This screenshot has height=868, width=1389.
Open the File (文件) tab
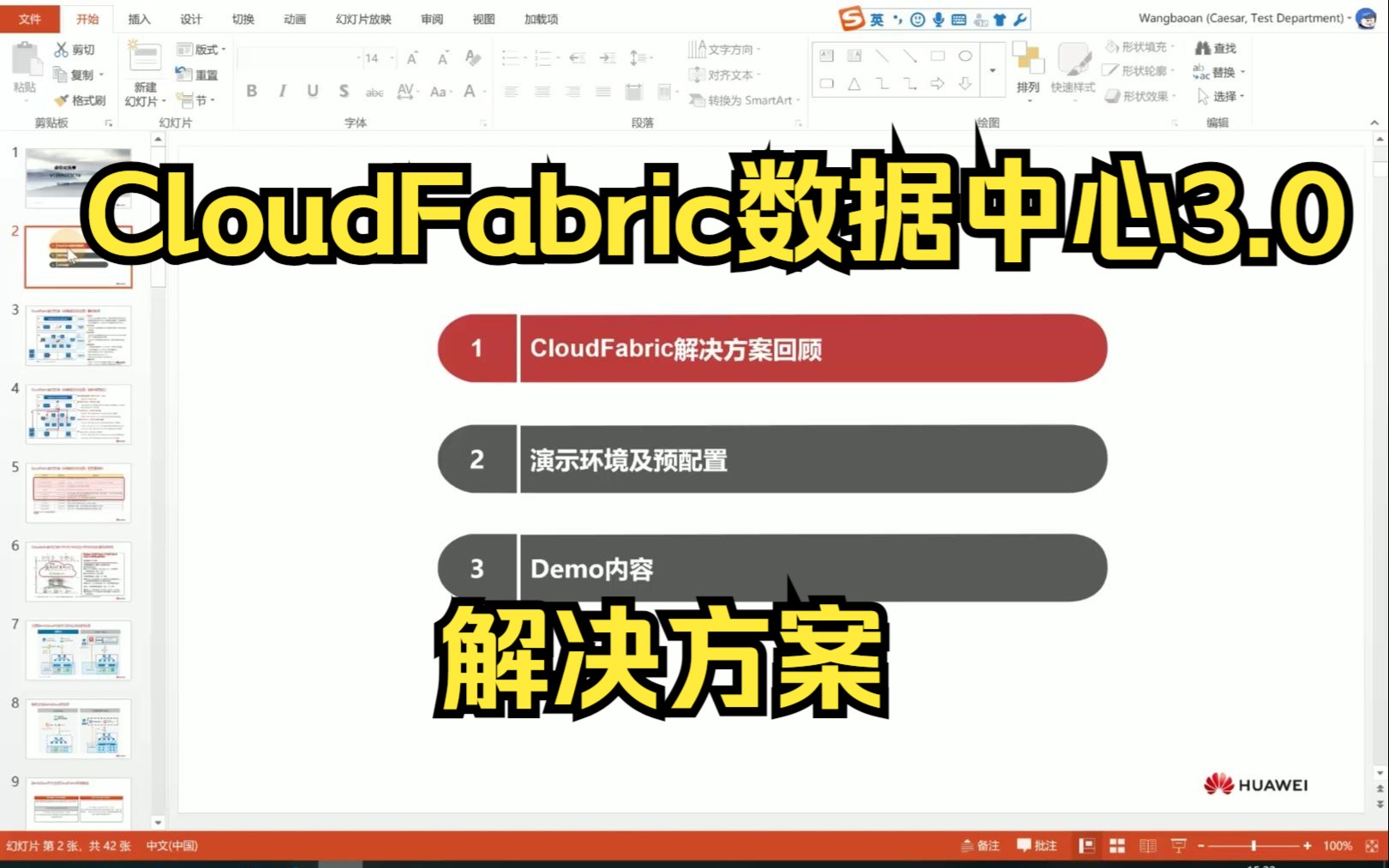click(x=30, y=19)
